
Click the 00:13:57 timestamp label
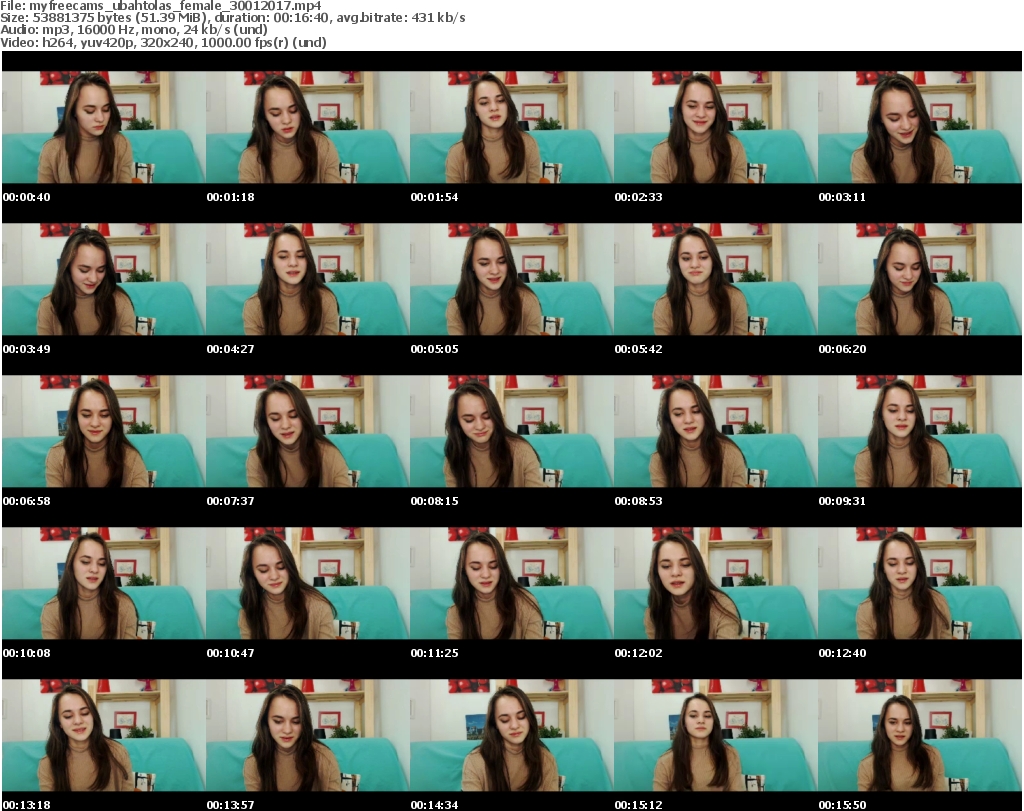click(231, 805)
